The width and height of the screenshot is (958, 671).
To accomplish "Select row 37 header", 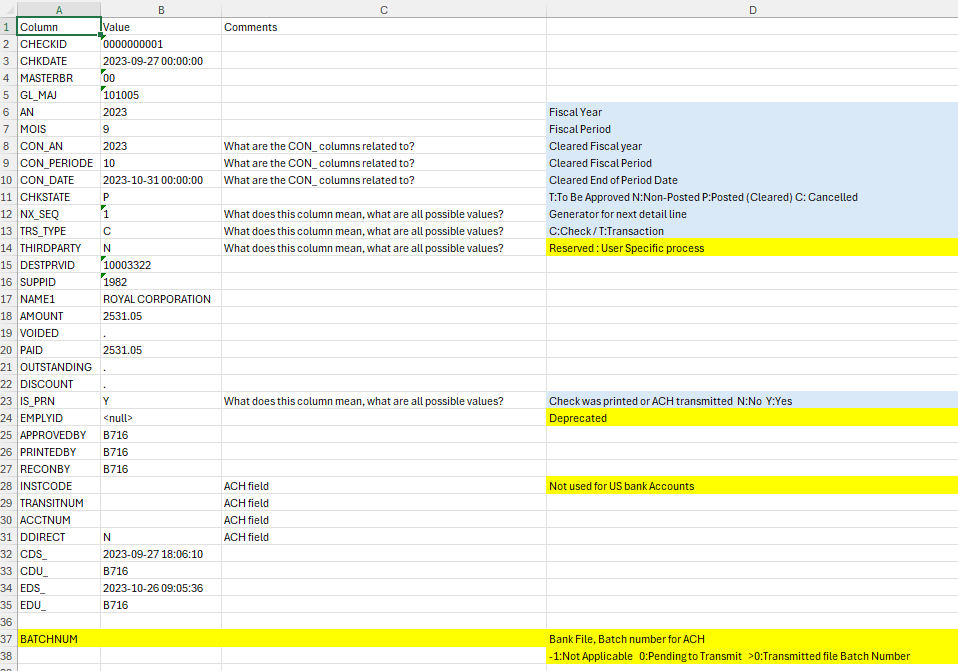I will tap(8, 639).
